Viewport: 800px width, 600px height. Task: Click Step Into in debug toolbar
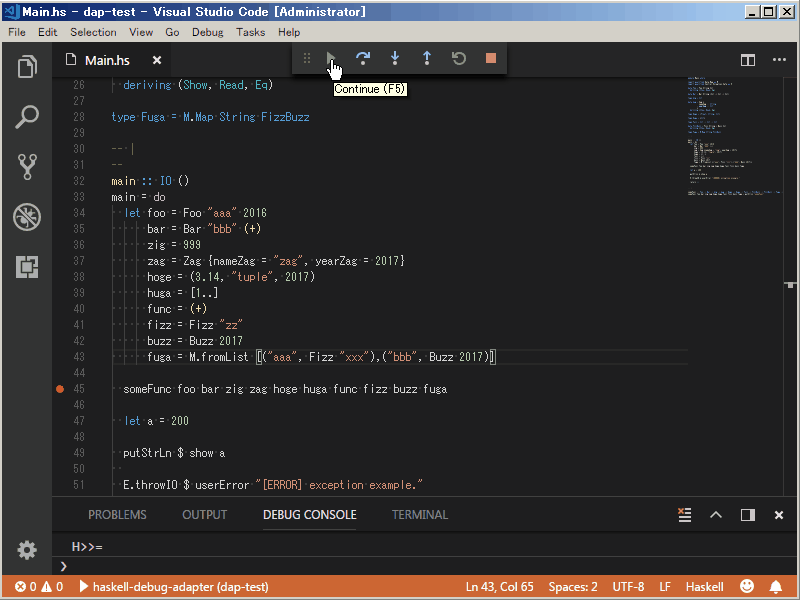pos(395,58)
